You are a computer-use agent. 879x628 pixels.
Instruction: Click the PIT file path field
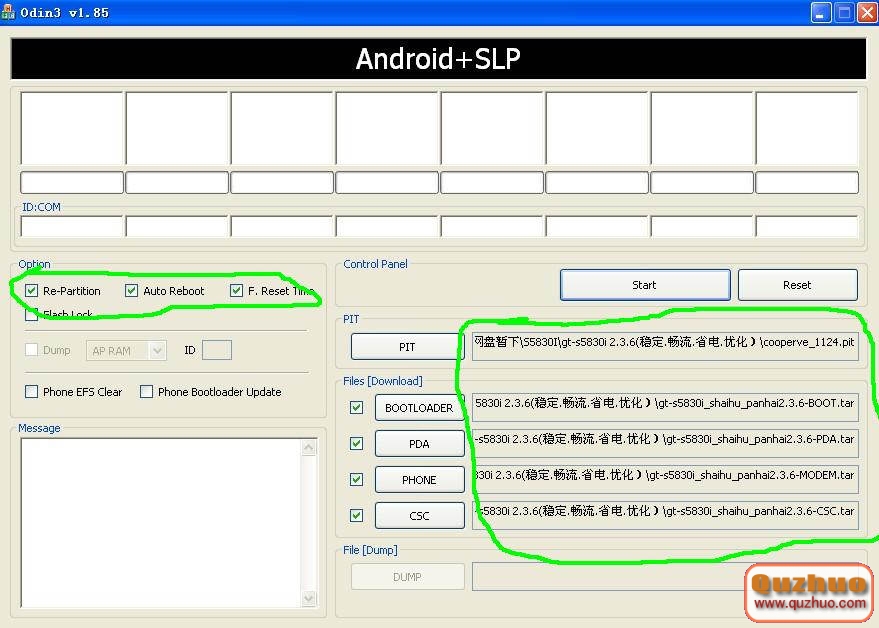pos(665,346)
